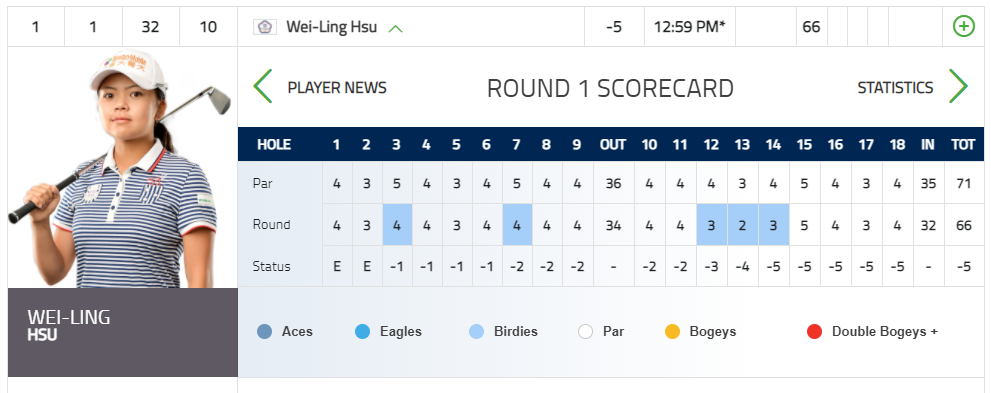This screenshot has height=393, width=991.
Task: Click the Round 1 Scorecard heading
Action: (610, 88)
